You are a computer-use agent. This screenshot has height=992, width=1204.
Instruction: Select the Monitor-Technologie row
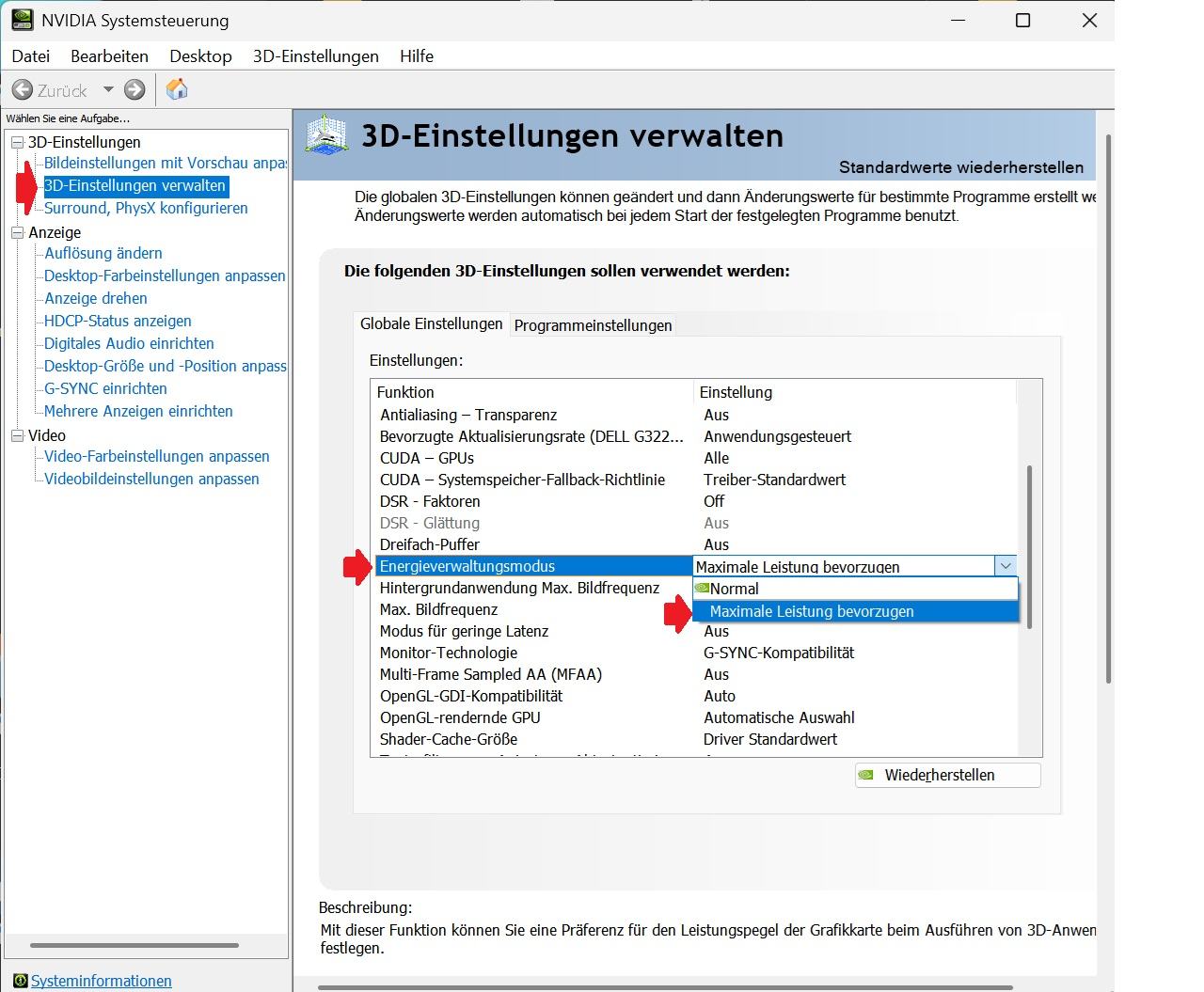click(694, 653)
